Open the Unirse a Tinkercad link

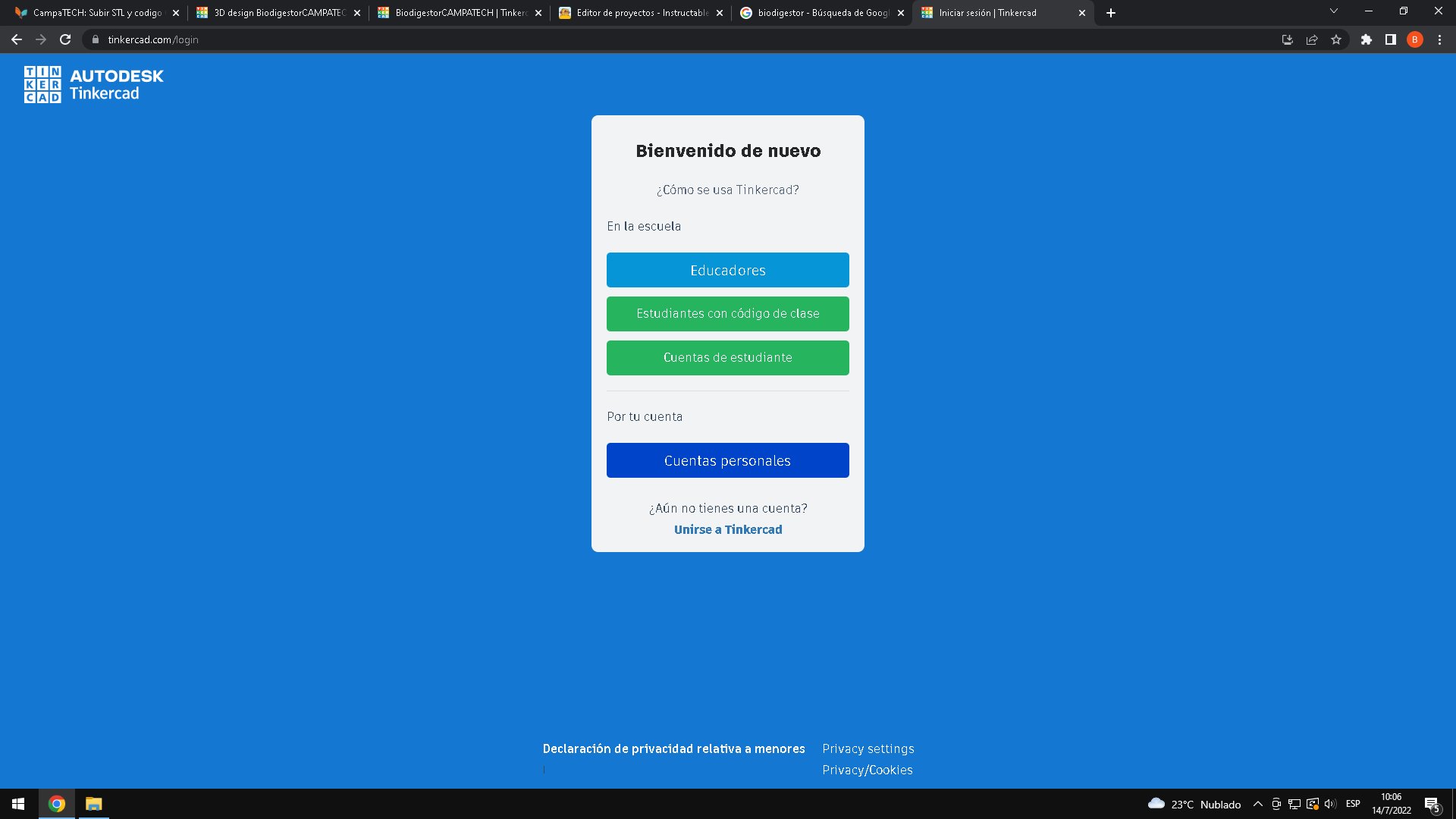(728, 529)
